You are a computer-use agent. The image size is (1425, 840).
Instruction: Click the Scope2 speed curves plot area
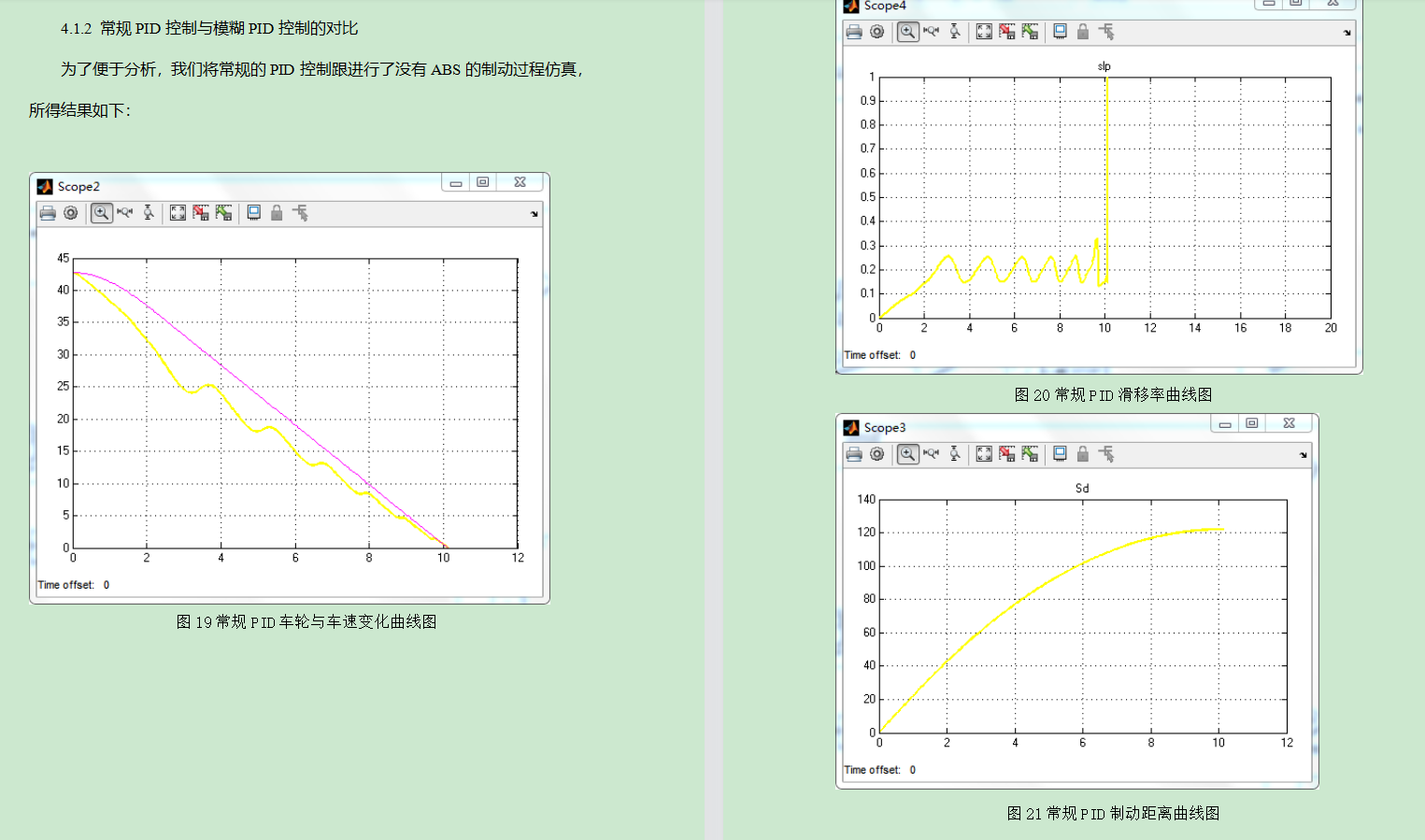click(x=295, y=403)
